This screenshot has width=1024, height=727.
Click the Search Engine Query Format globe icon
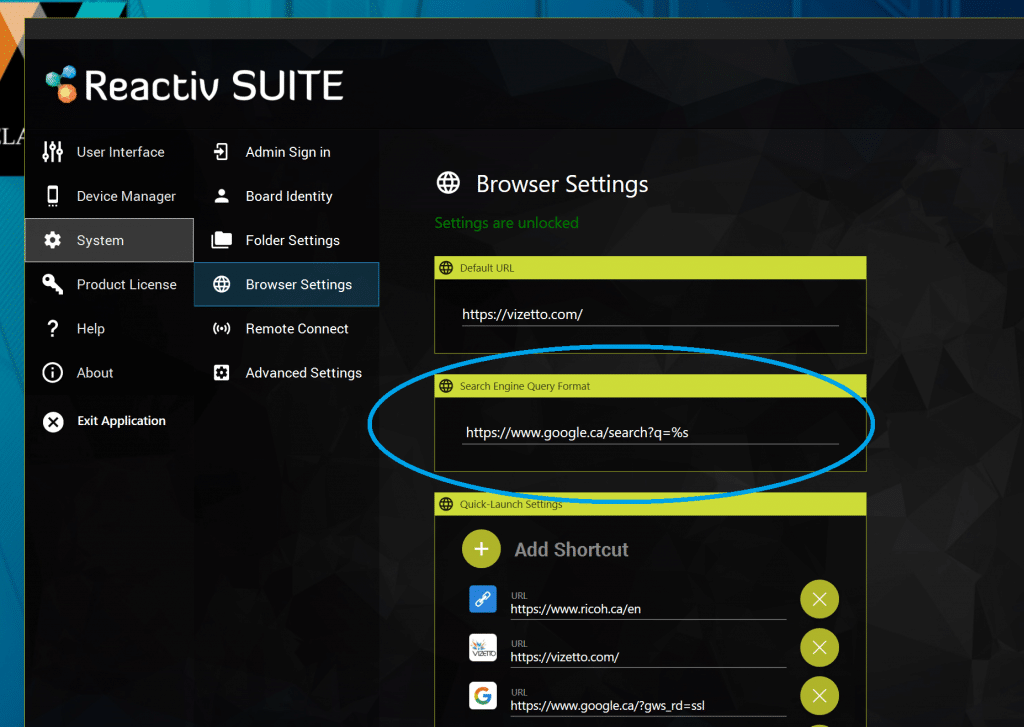(446, 386)
